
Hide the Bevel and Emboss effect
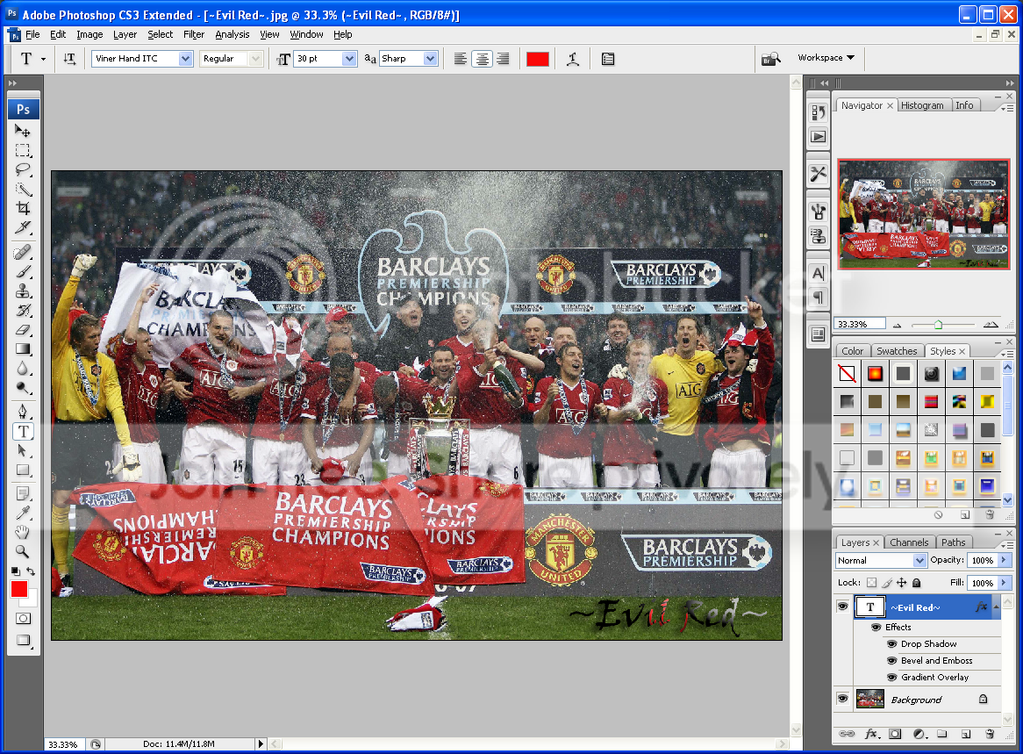pyautogui.click(x=892, y=661)
